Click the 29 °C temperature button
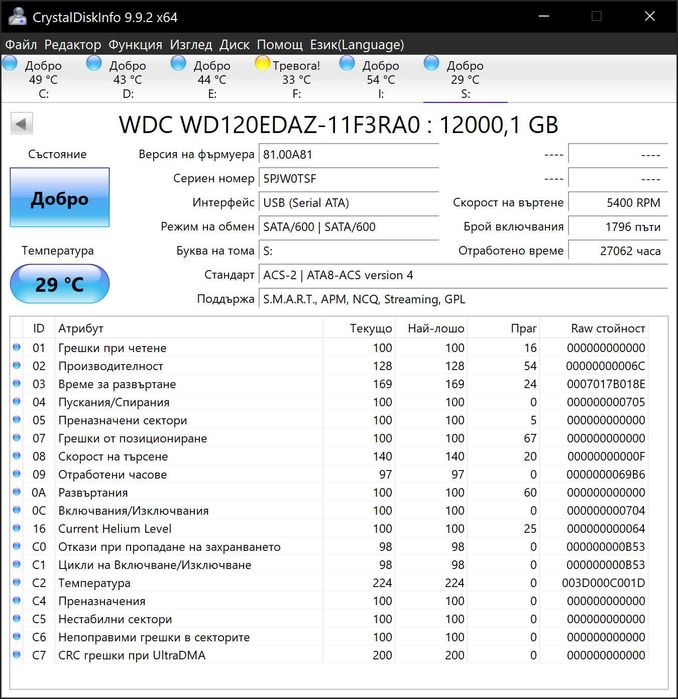 [x=60, y=284]
